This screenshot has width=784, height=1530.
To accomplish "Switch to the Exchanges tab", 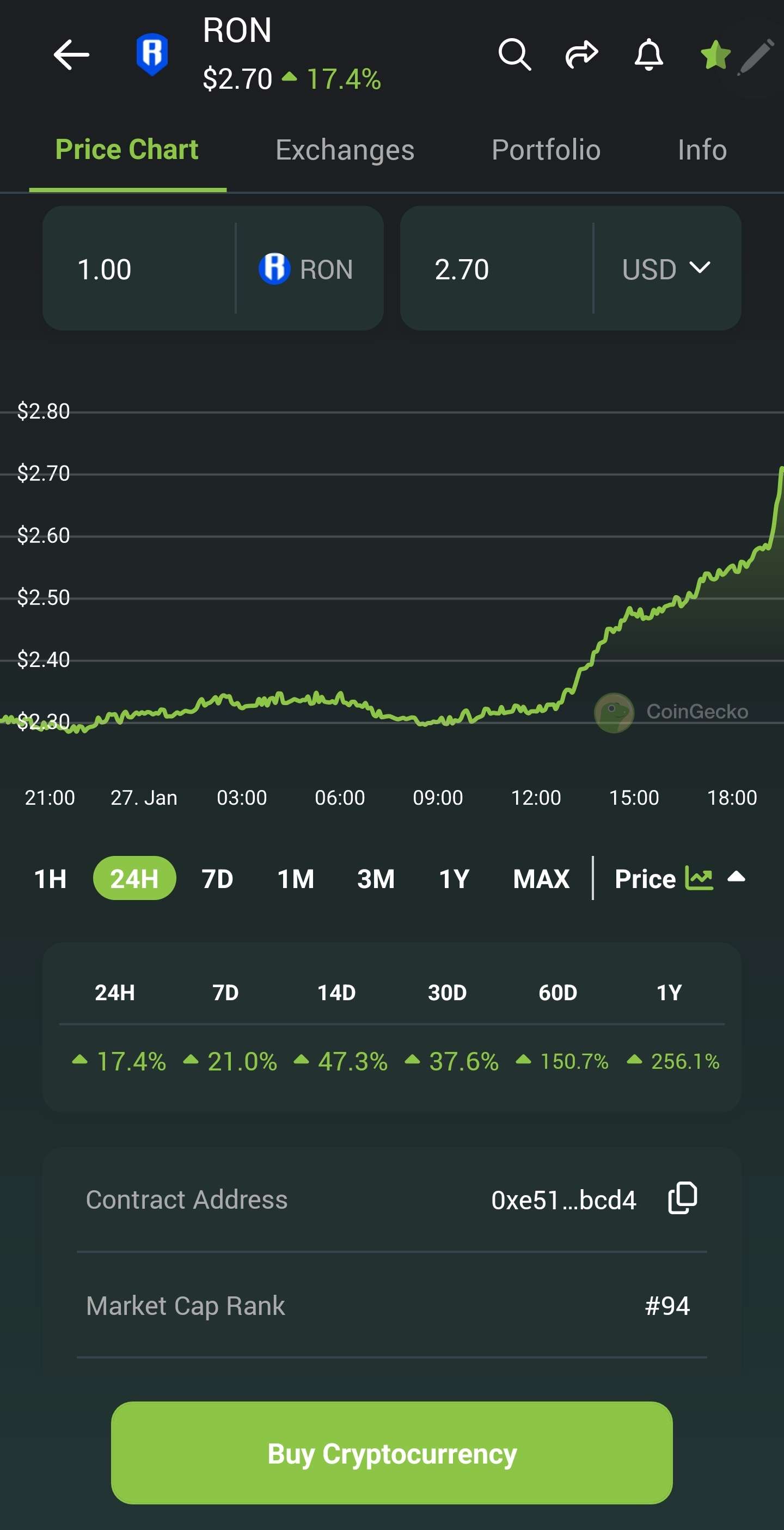I will coord(345,150).
